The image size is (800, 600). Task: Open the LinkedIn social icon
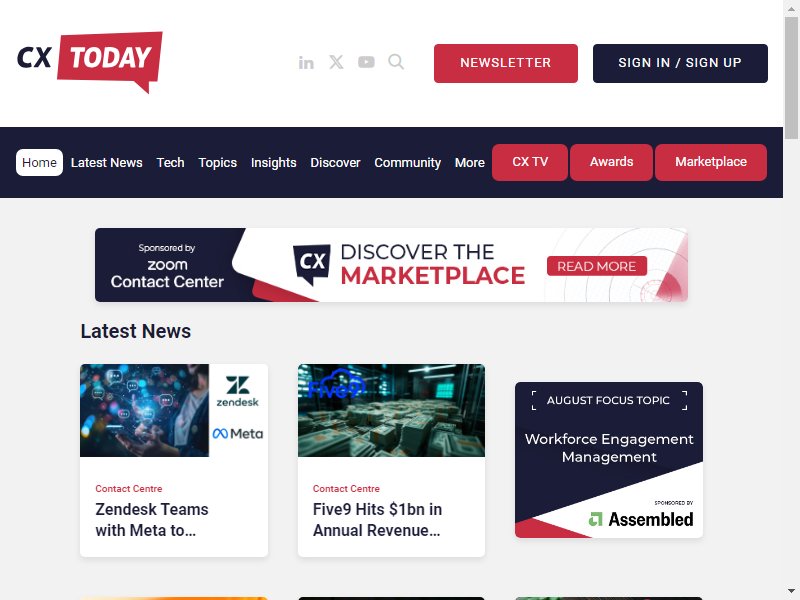point(306,63)
